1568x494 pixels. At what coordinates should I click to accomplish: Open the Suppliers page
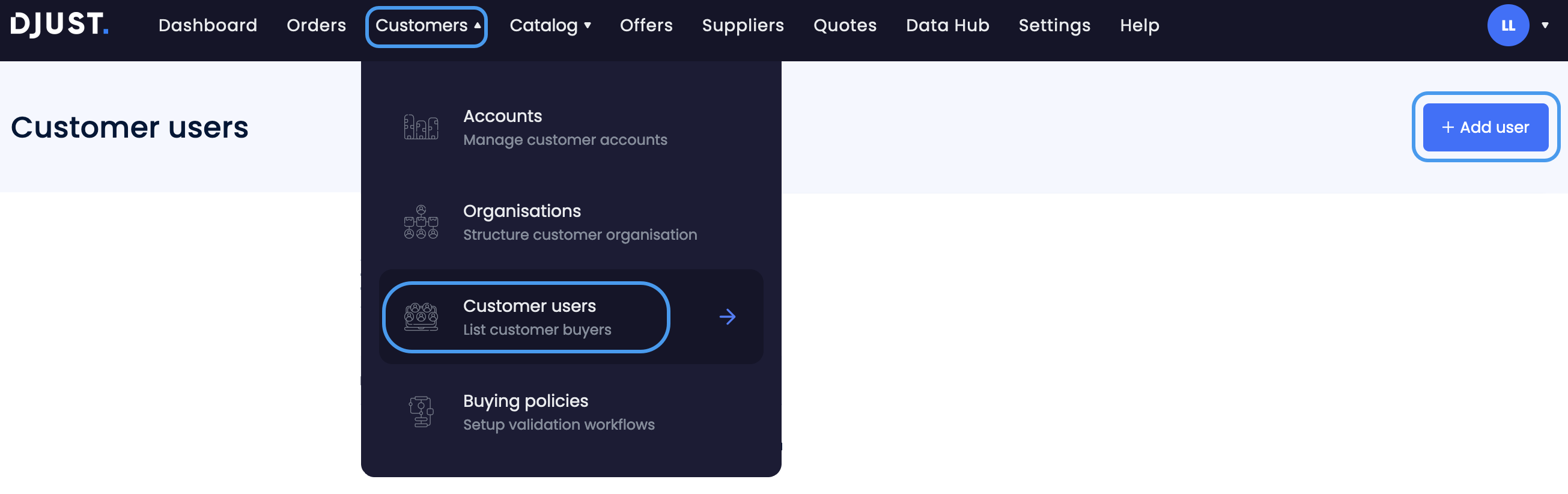743,26
